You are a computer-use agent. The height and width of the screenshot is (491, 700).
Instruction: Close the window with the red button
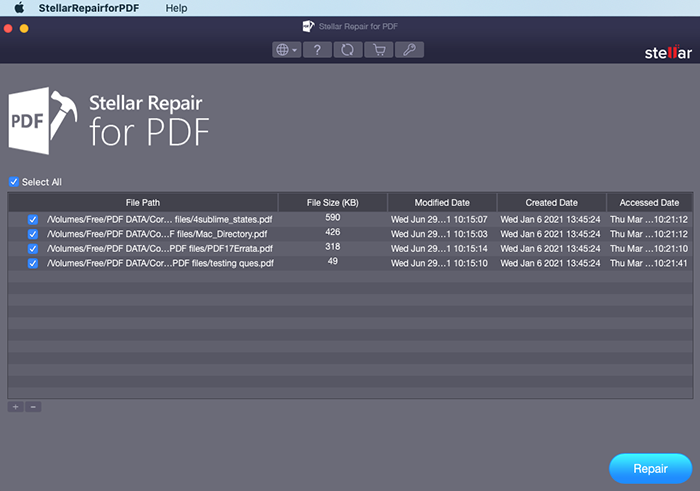[8, 29]
